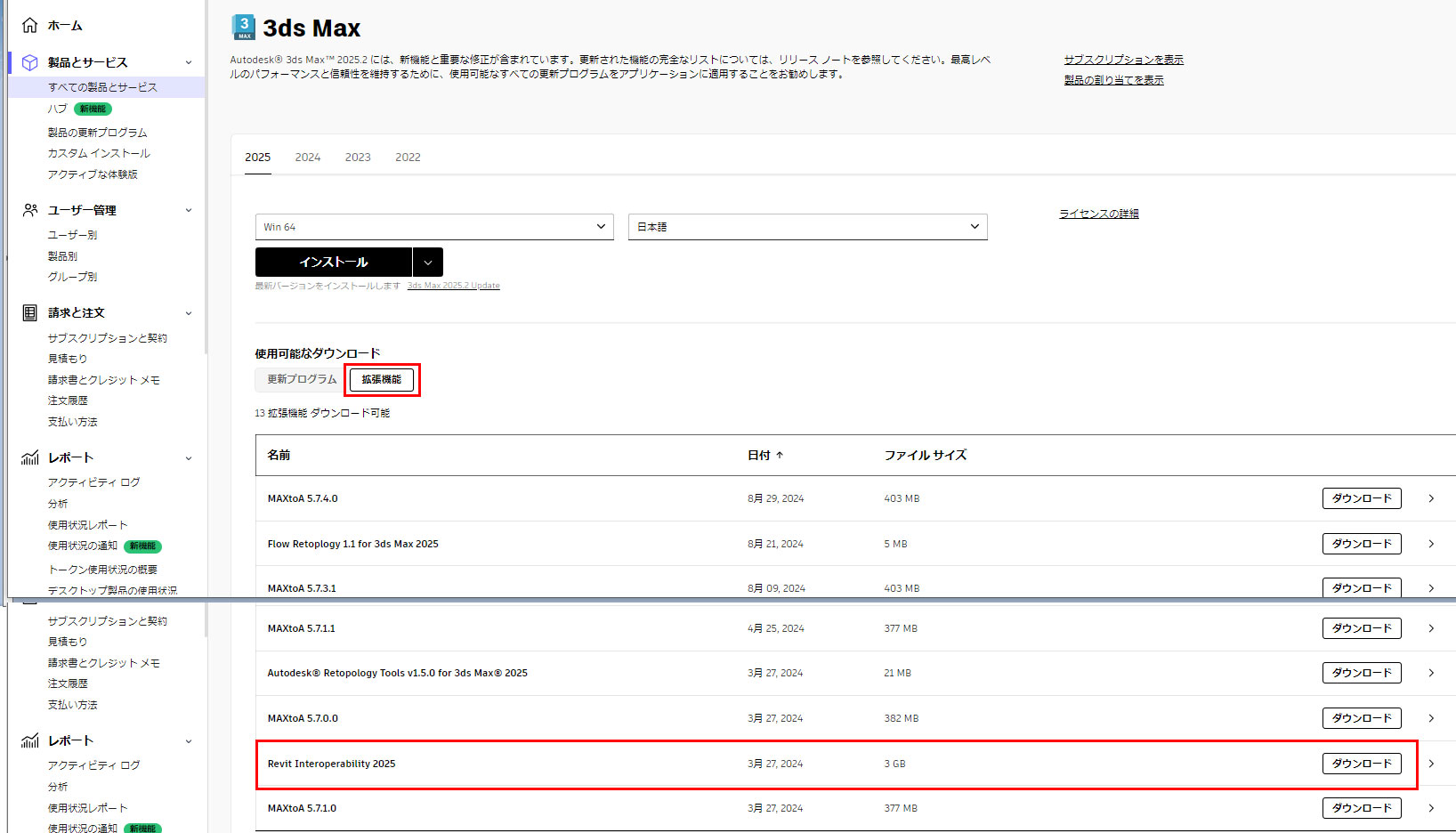Image resolution: width=1456 pixels, height=833 pixels.
Task: Download Flow Retopology 1.1 for 3ds Max 2025
Action: click(1362, 544)
